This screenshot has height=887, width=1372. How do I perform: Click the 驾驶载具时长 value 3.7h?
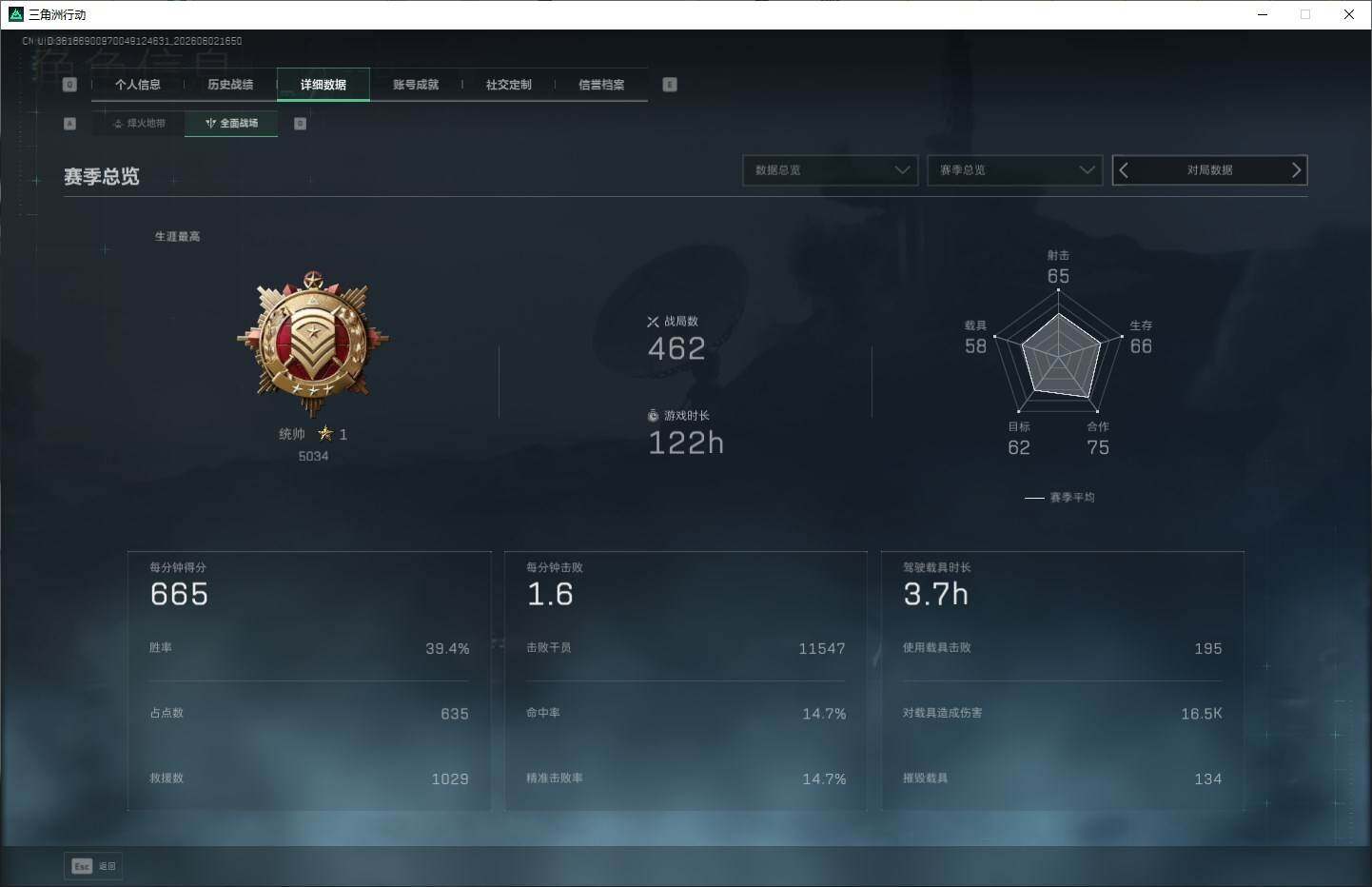click(x=936, y=595)
